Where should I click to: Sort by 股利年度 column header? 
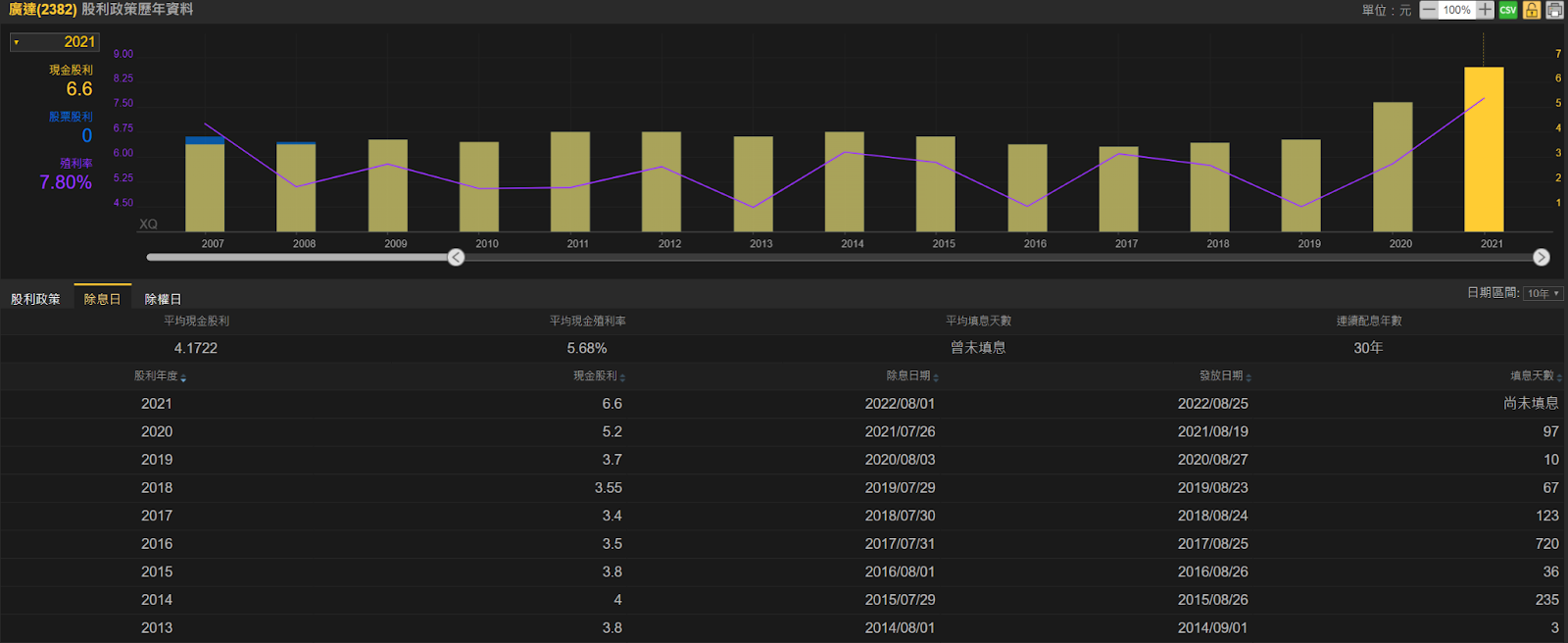point(160,376)
